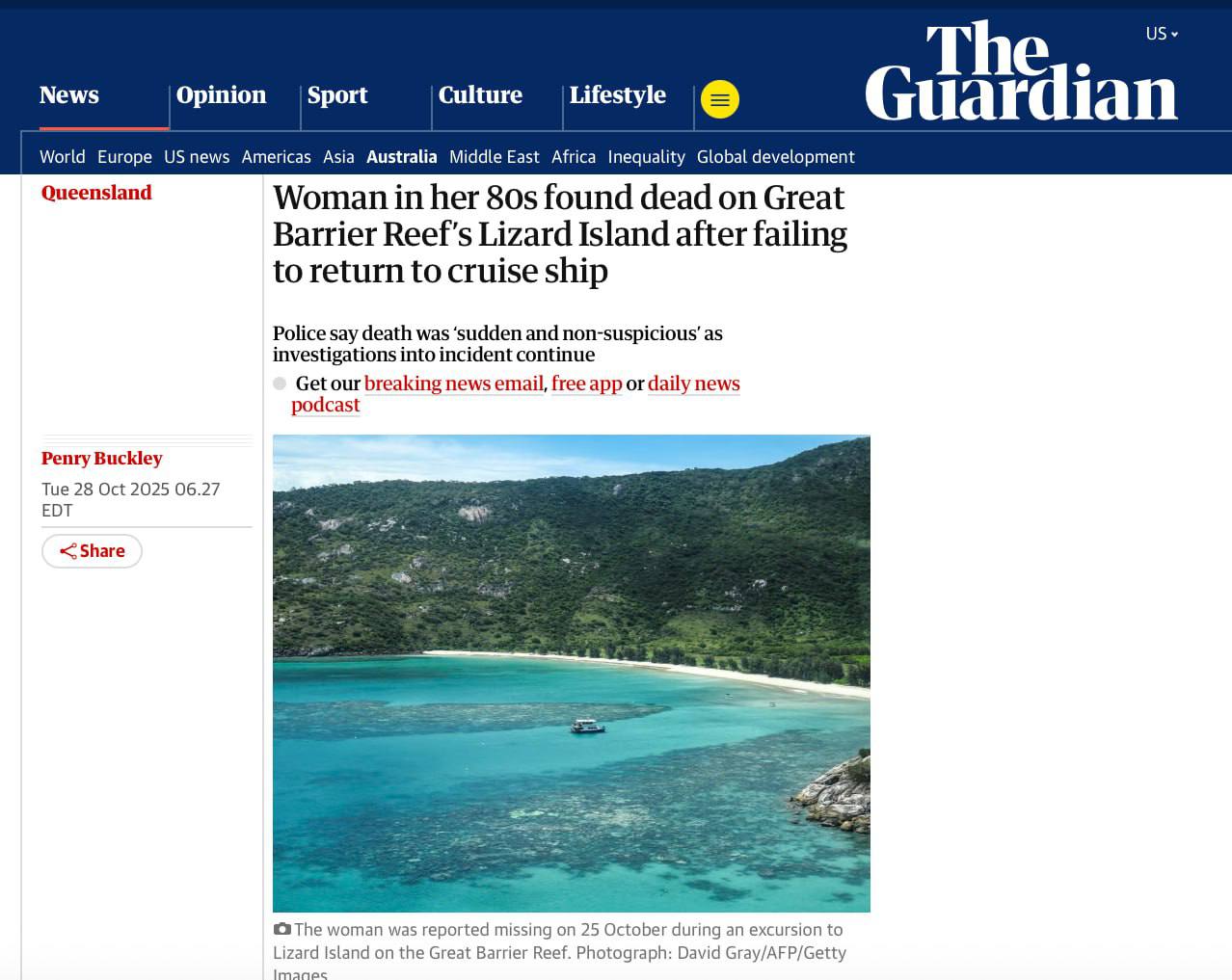Viewport: 1232px width, 980px height.
Task: Select Australia in the subnavigation
Action: (402, 156)
